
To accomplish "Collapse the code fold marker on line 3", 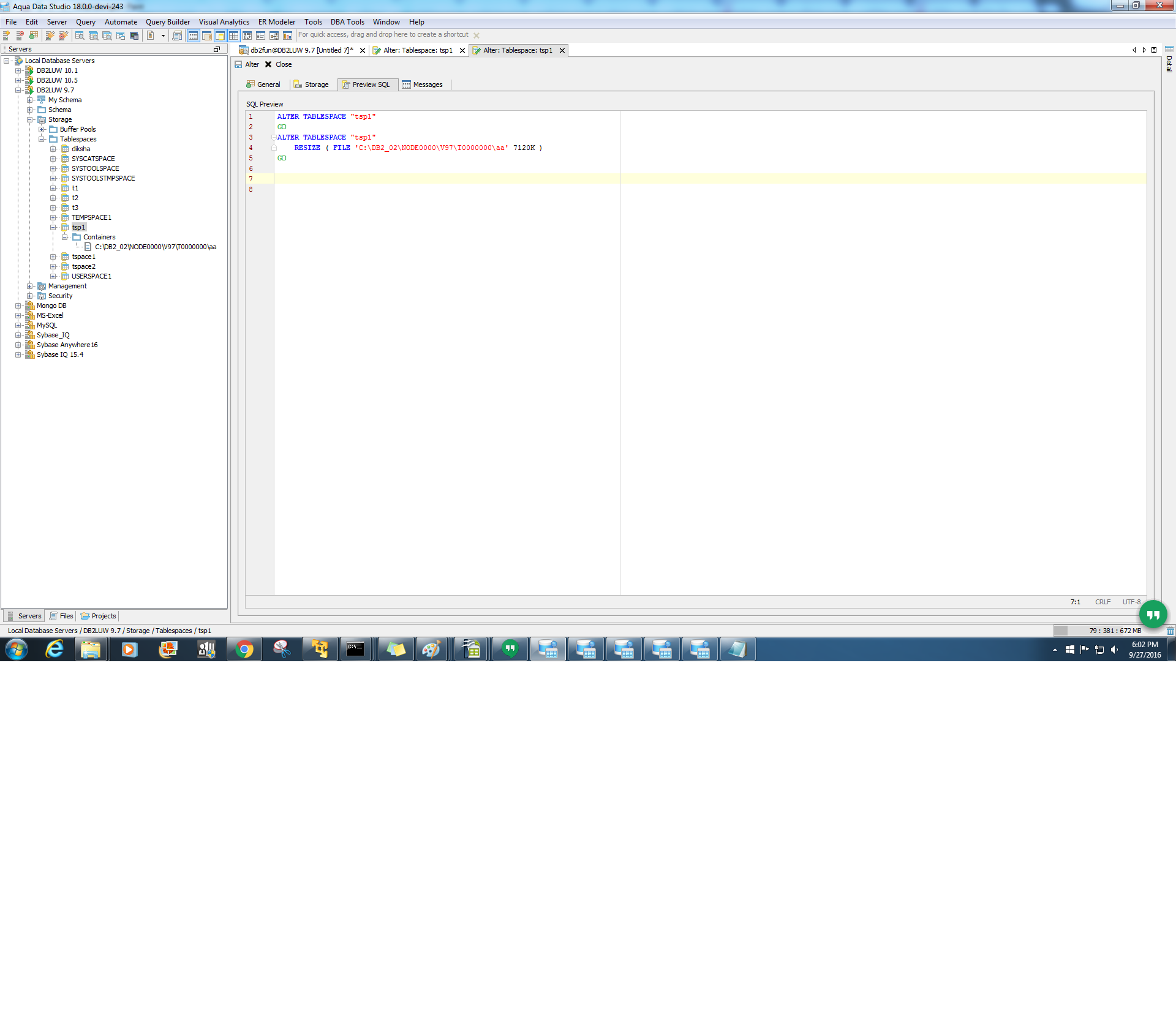I will click(274, 137).
